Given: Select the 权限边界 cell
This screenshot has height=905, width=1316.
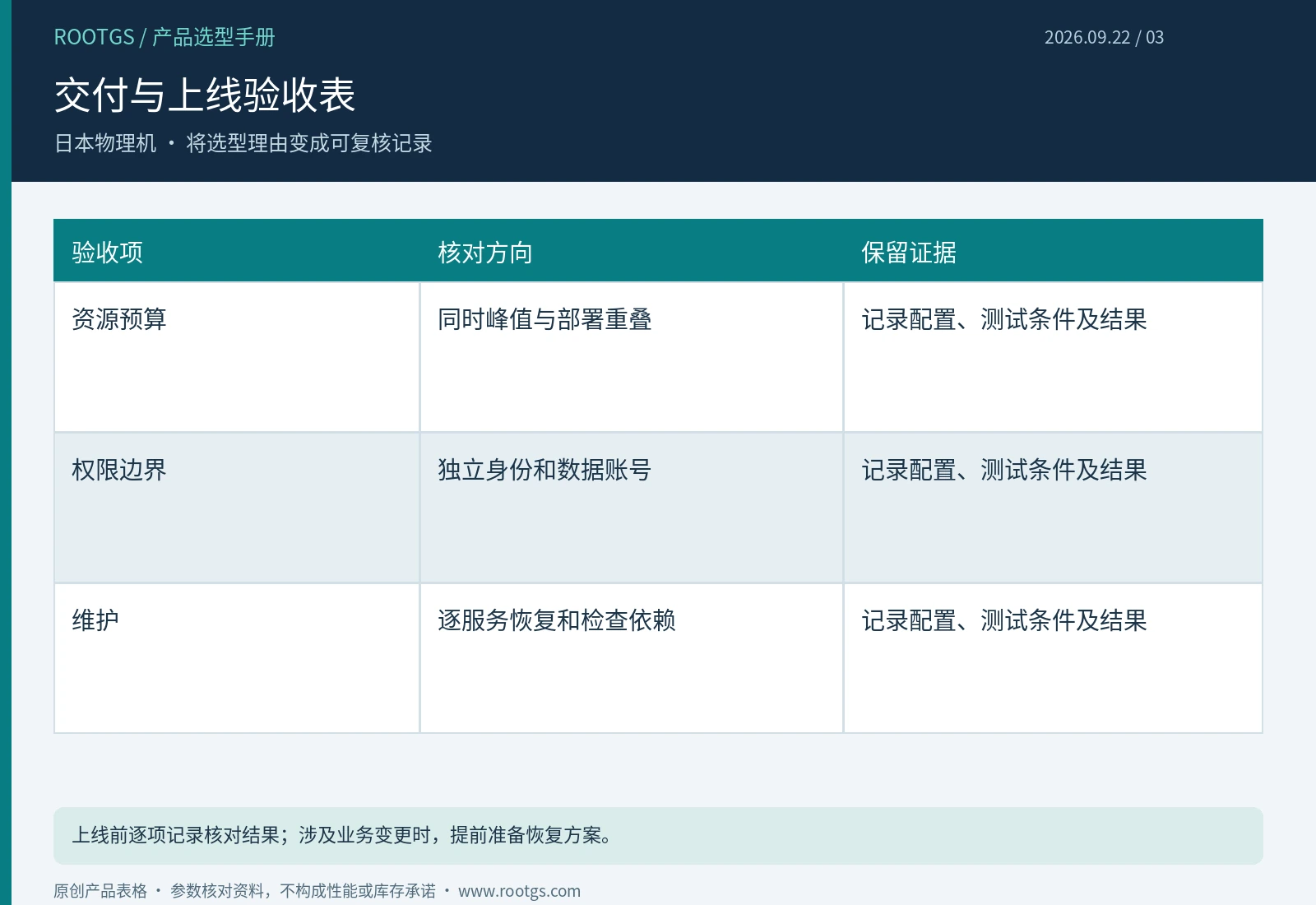Looking at the screenshot, I should 237,508.
